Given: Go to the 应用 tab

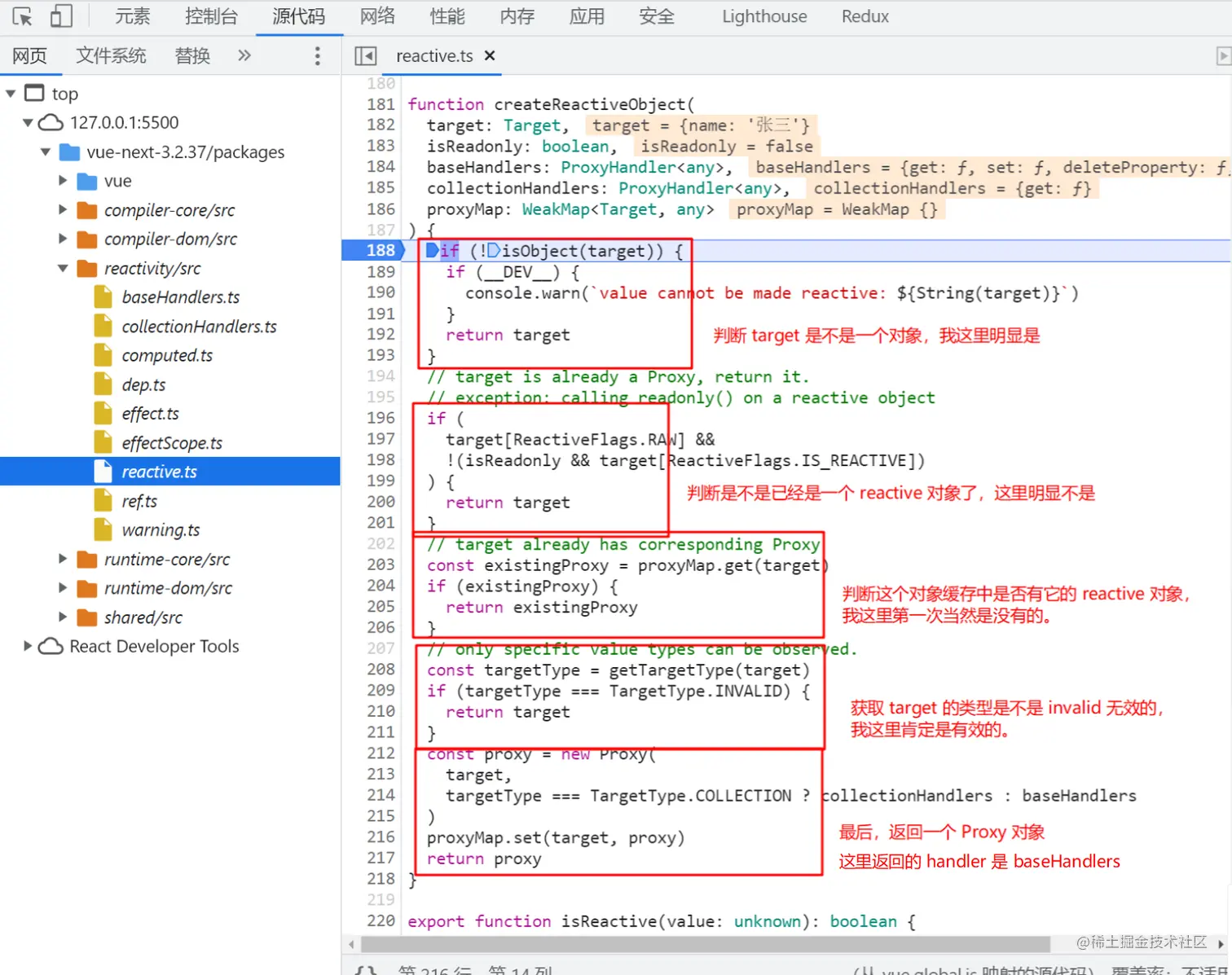Looking at the screenshot, I should tap(587, 16).
